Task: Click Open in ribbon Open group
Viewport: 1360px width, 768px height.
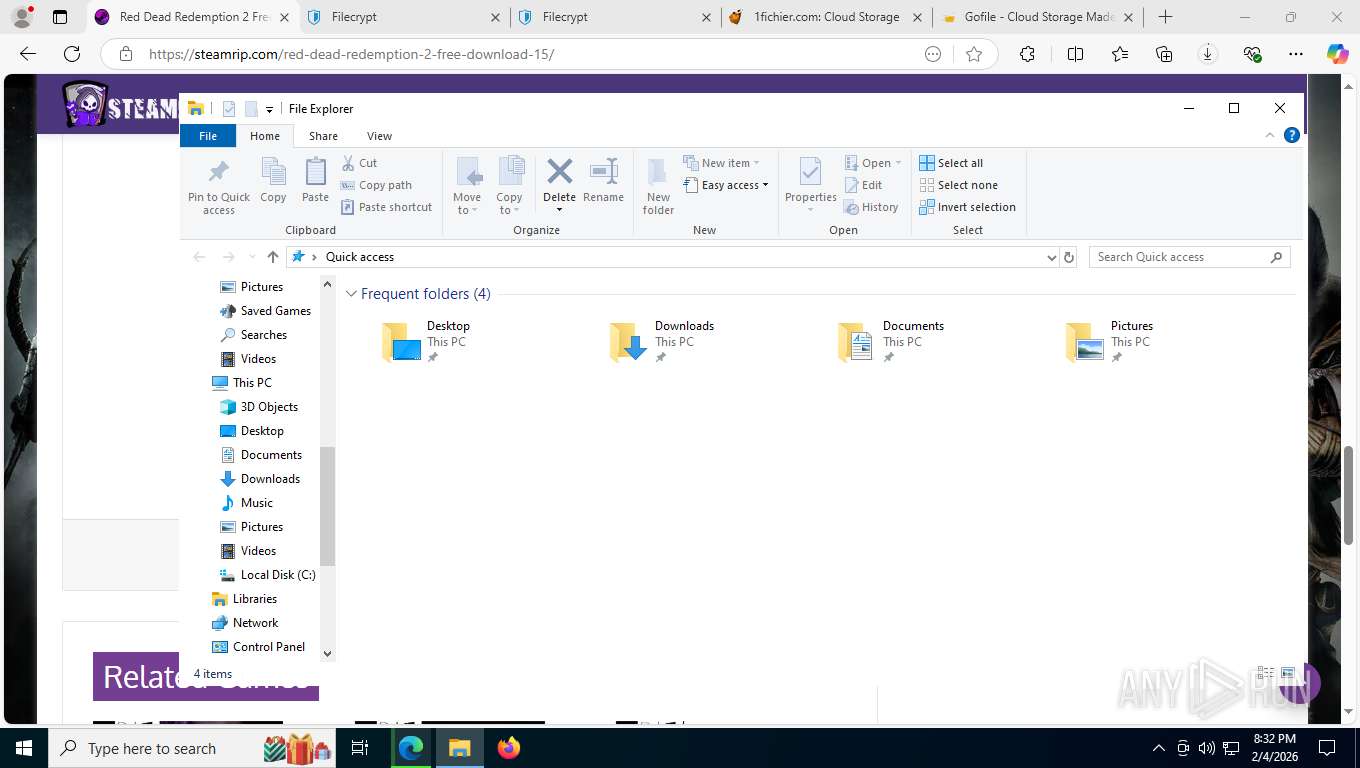Action: point(873,163)
